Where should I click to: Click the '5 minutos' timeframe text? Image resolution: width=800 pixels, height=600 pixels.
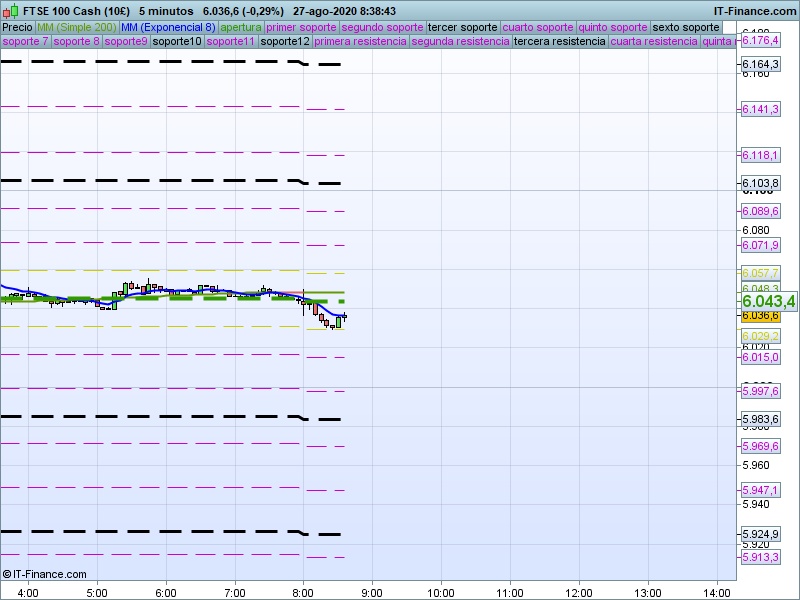click(x=166, y=10)
